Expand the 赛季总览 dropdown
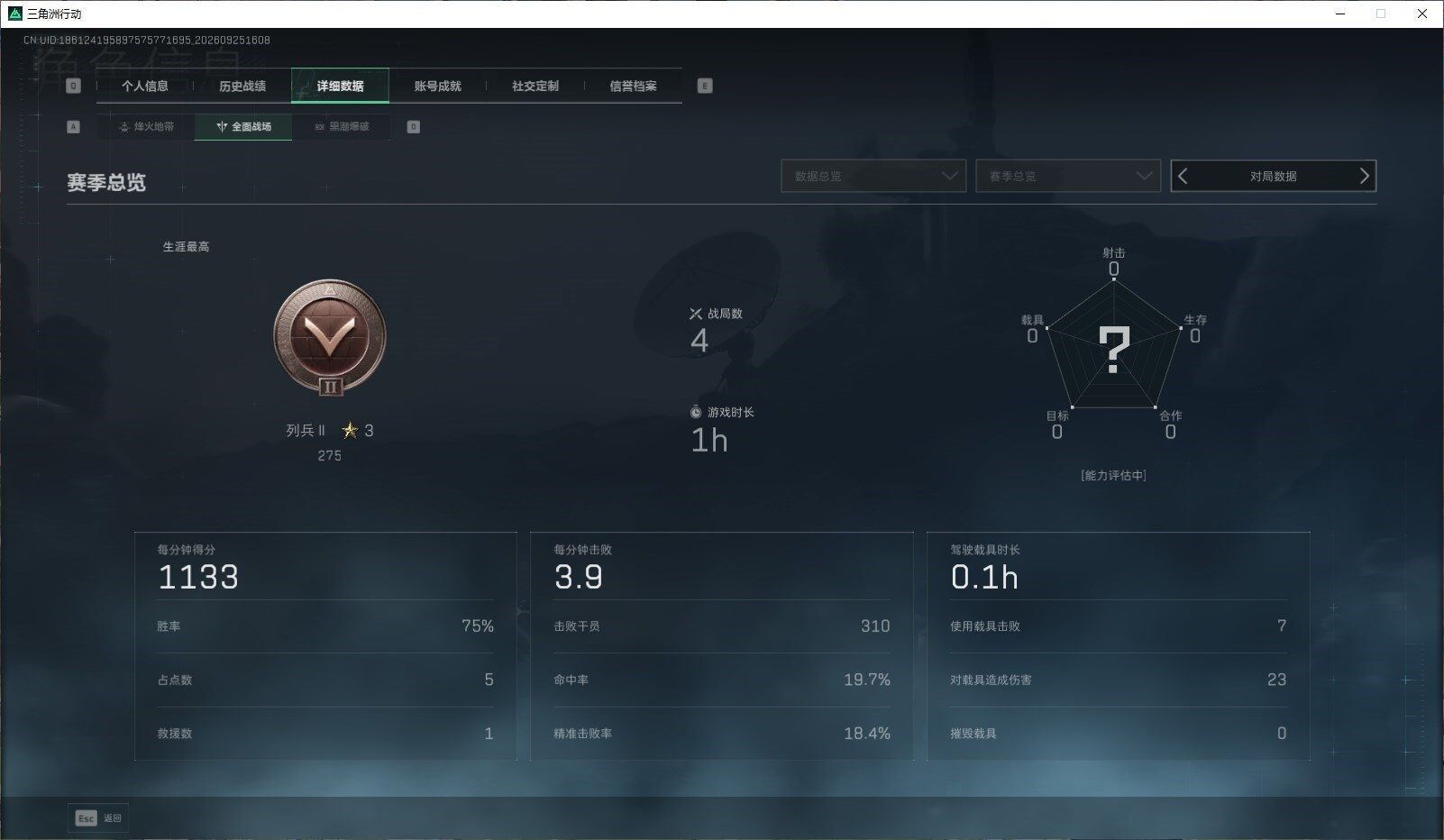 coord(1068,176)
